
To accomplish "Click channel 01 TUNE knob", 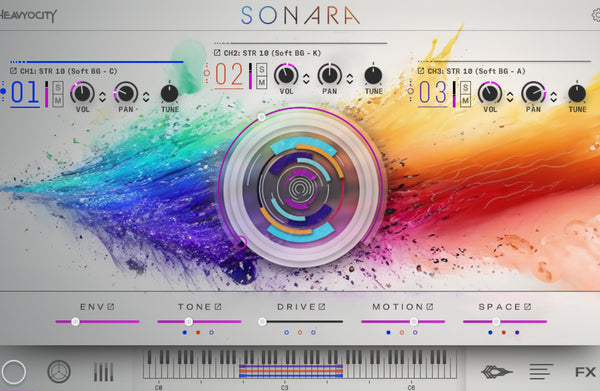I will (170, 93).
